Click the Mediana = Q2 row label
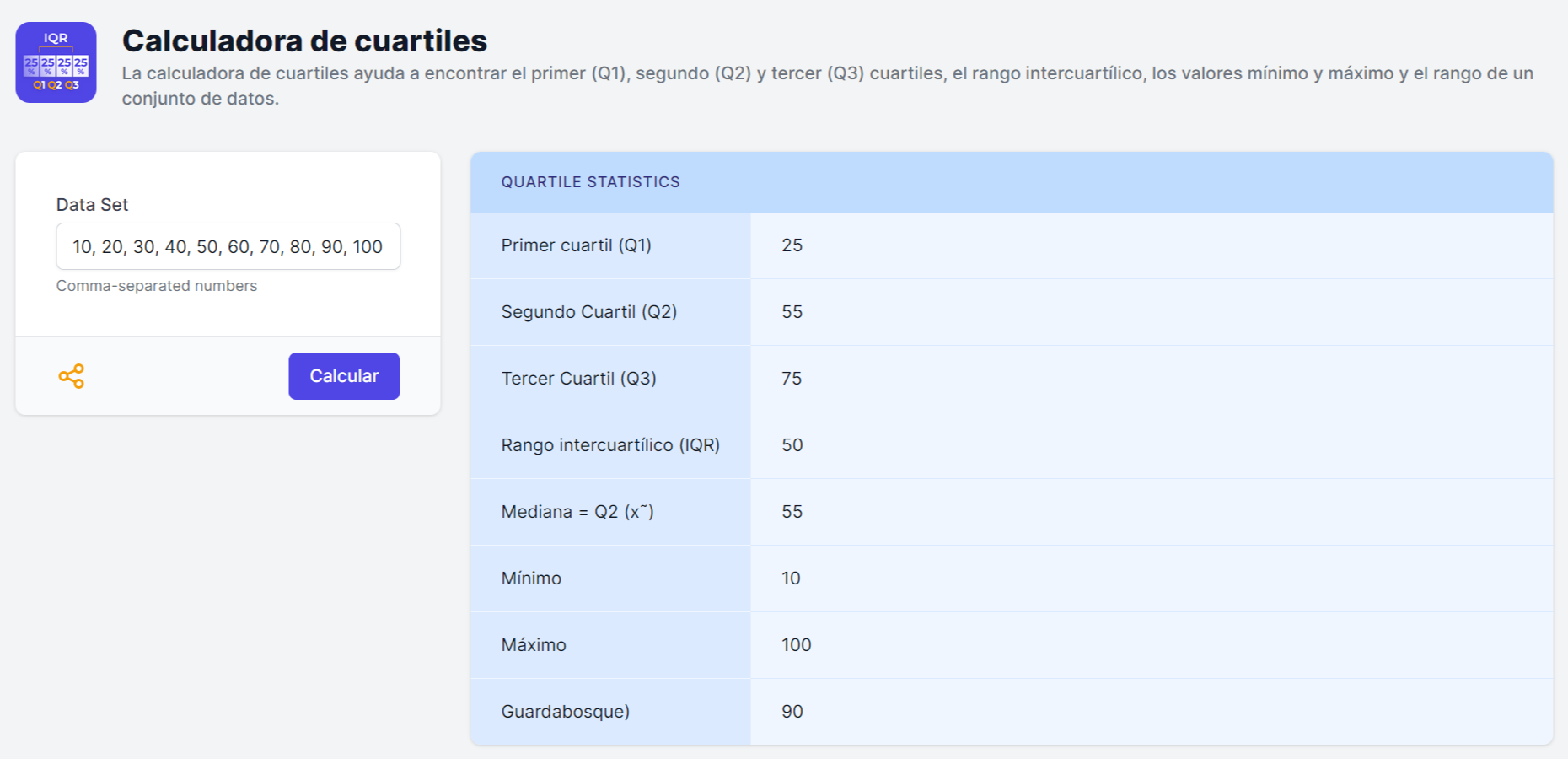Screen dimensions: 1568x759 click(x=577, y=512)
